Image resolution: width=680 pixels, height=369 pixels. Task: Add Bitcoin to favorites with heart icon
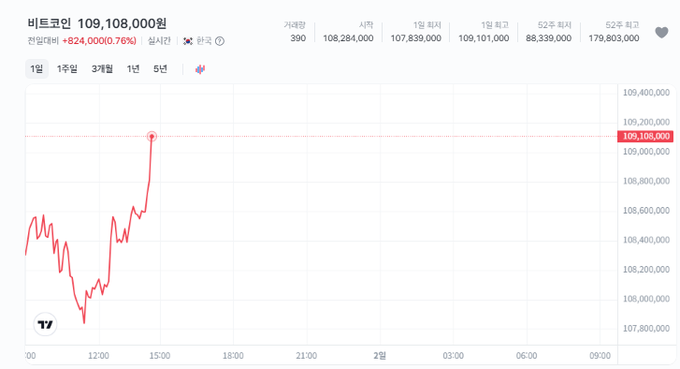click(661, 33)
